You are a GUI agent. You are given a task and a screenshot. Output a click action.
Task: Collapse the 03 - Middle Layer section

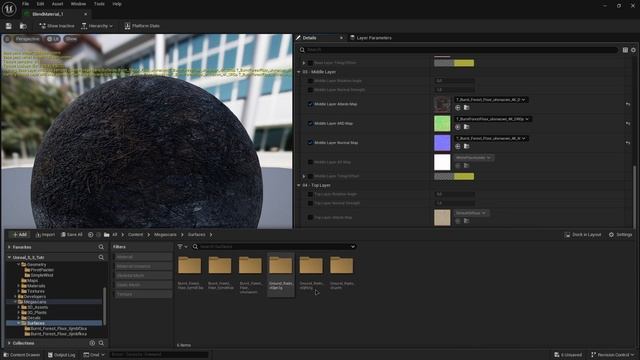(x=299, y=72)
